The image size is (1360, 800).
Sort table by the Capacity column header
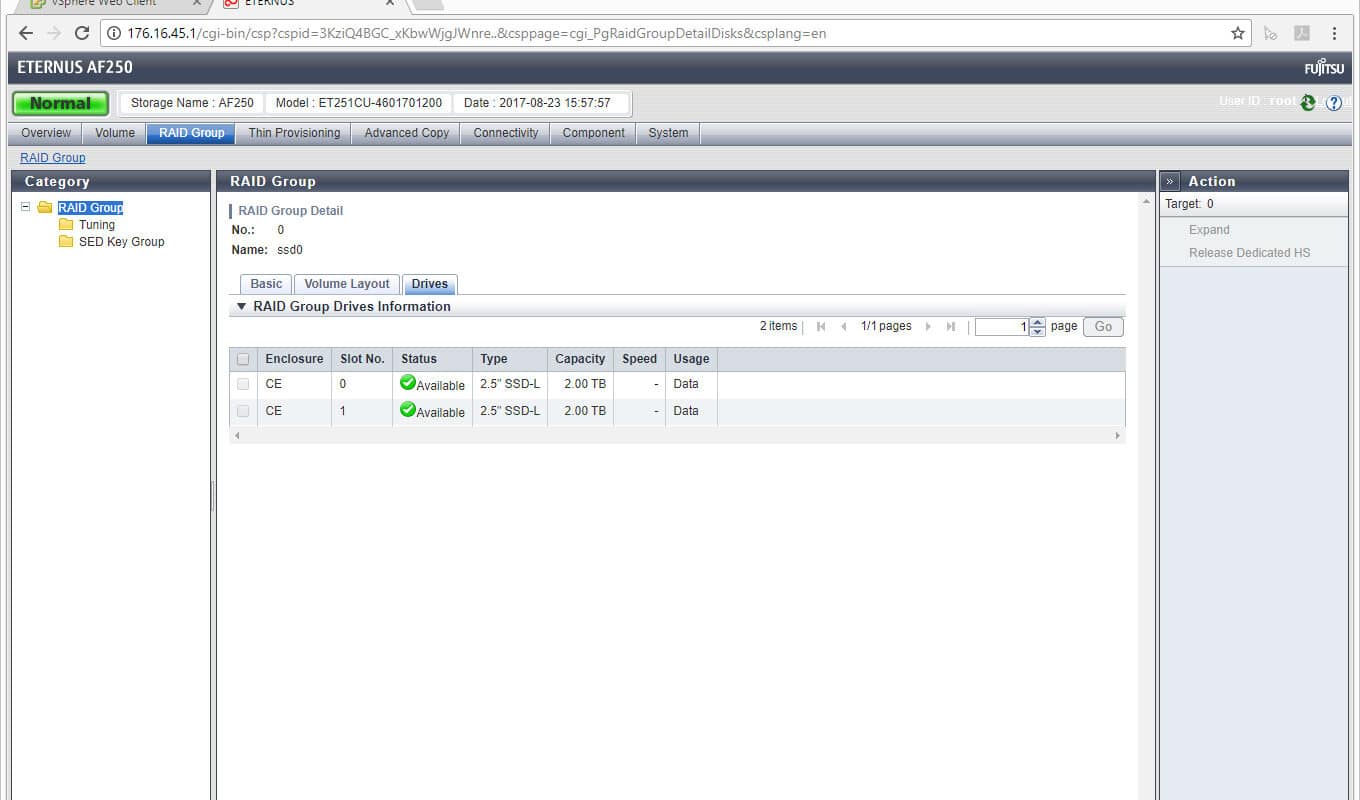point(580,359)
